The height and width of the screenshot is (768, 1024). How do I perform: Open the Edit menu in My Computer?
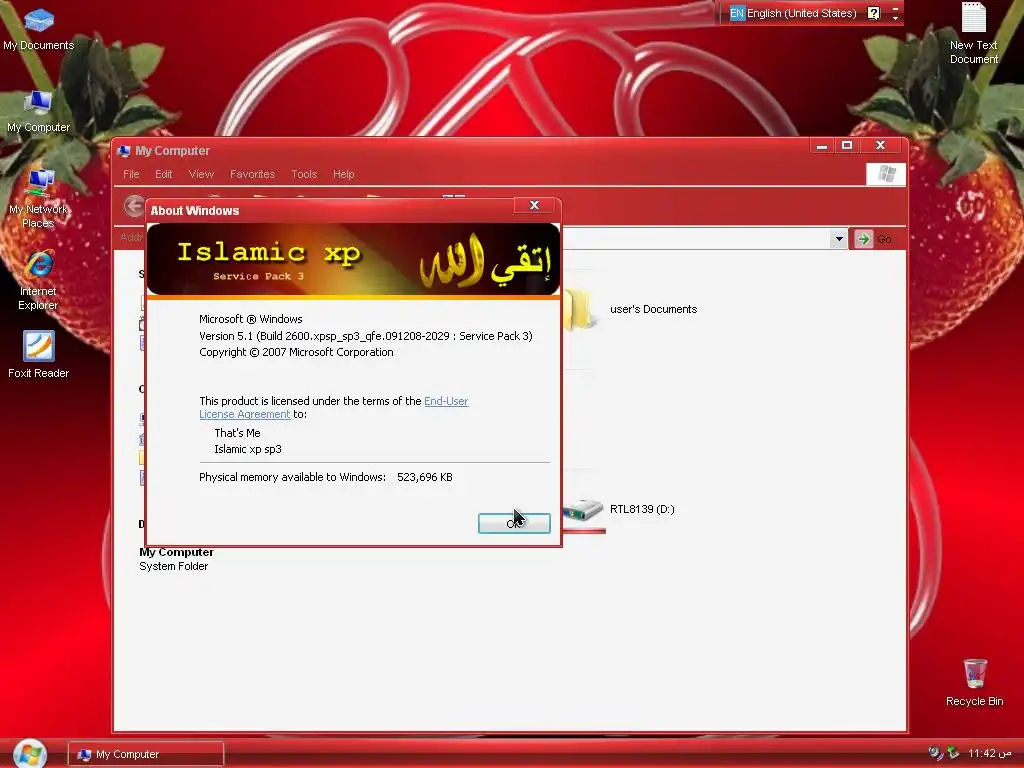(x=163, y=174)
